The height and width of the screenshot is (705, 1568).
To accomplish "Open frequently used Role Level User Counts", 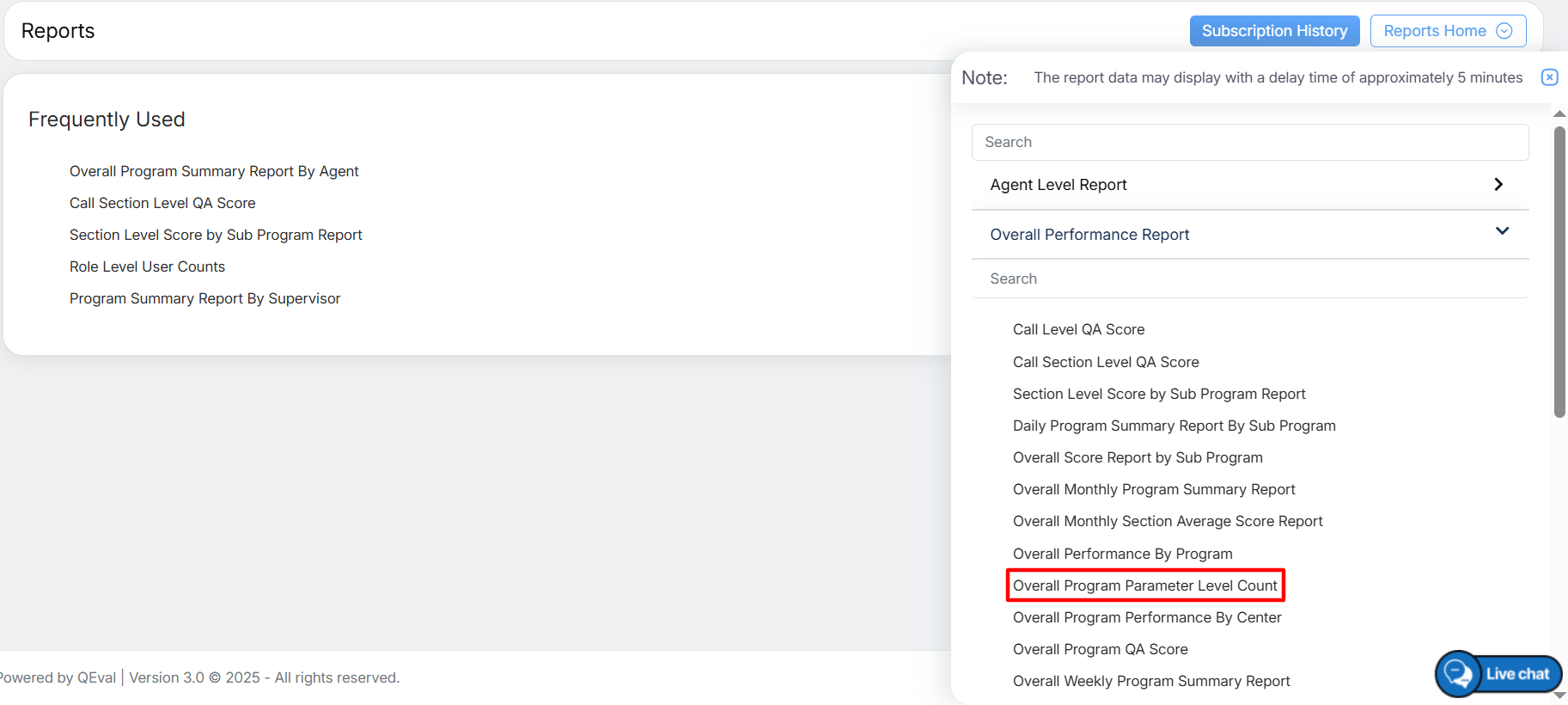I will pyautogui.click(x=147, y=267).
